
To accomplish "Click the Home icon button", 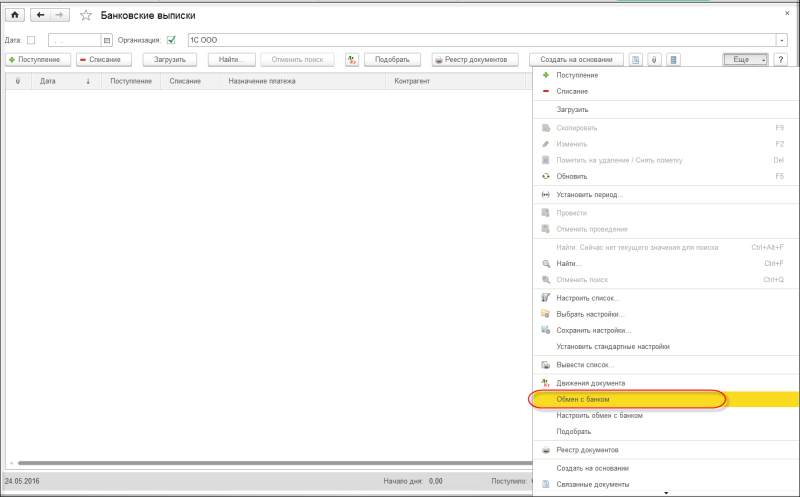I will 15,15.
